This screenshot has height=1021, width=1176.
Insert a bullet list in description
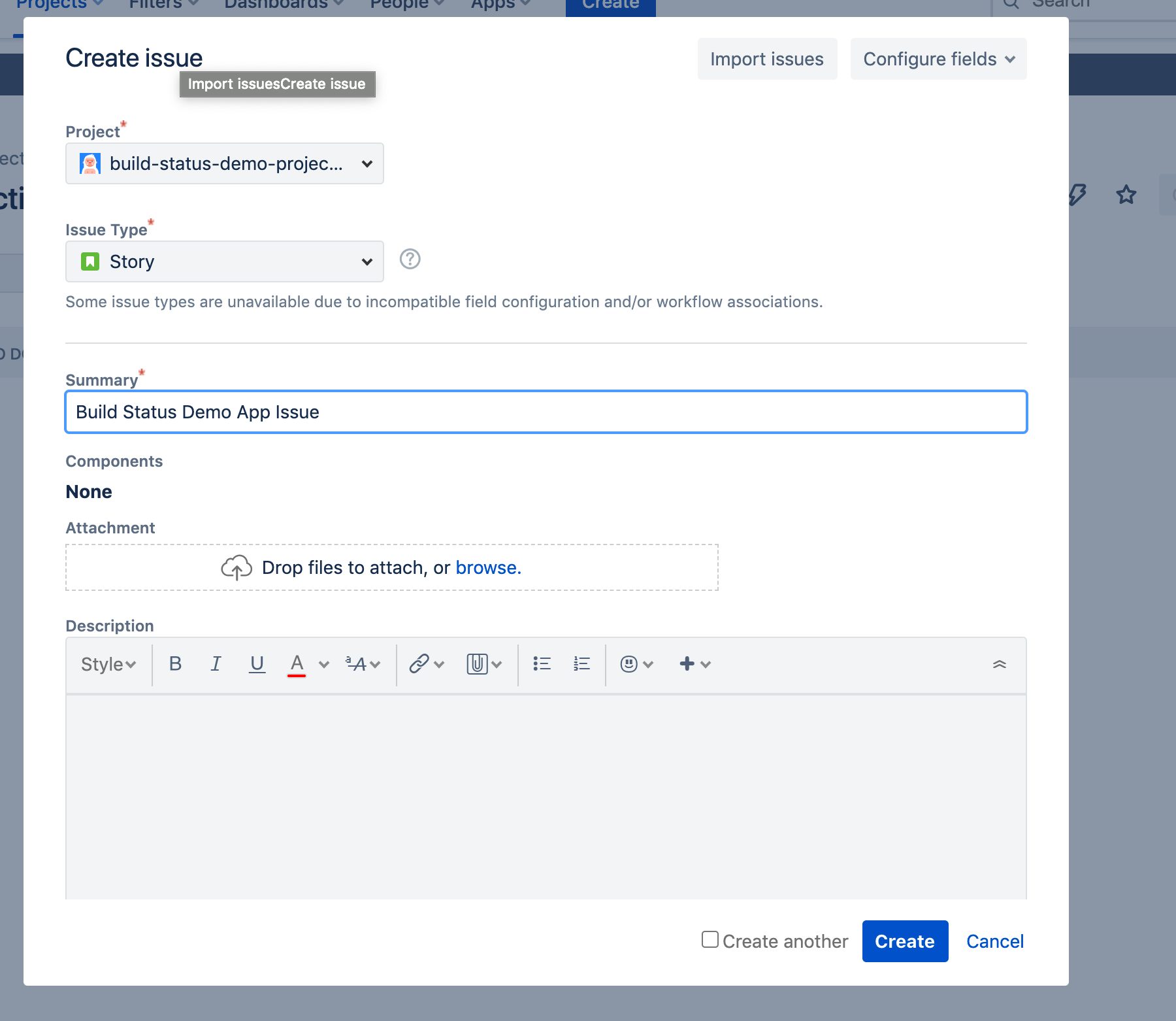pos(542,663)
